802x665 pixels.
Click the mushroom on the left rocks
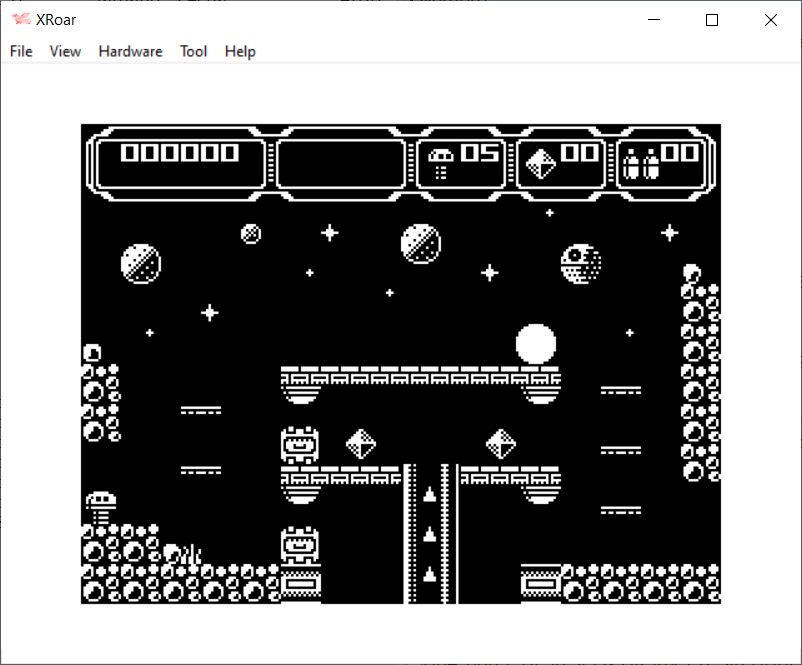tap(100, 503)
